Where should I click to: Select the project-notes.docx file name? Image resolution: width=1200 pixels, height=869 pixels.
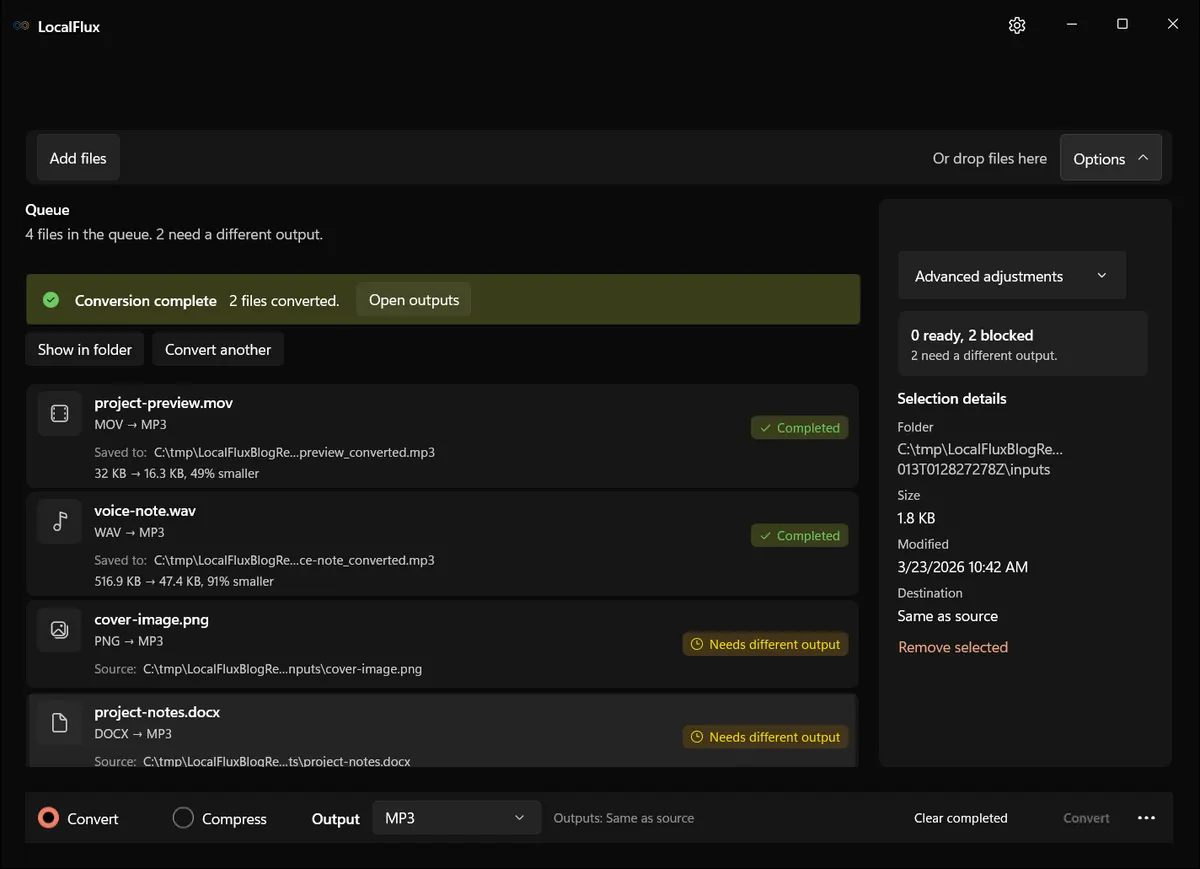click(x=157, y=712)
